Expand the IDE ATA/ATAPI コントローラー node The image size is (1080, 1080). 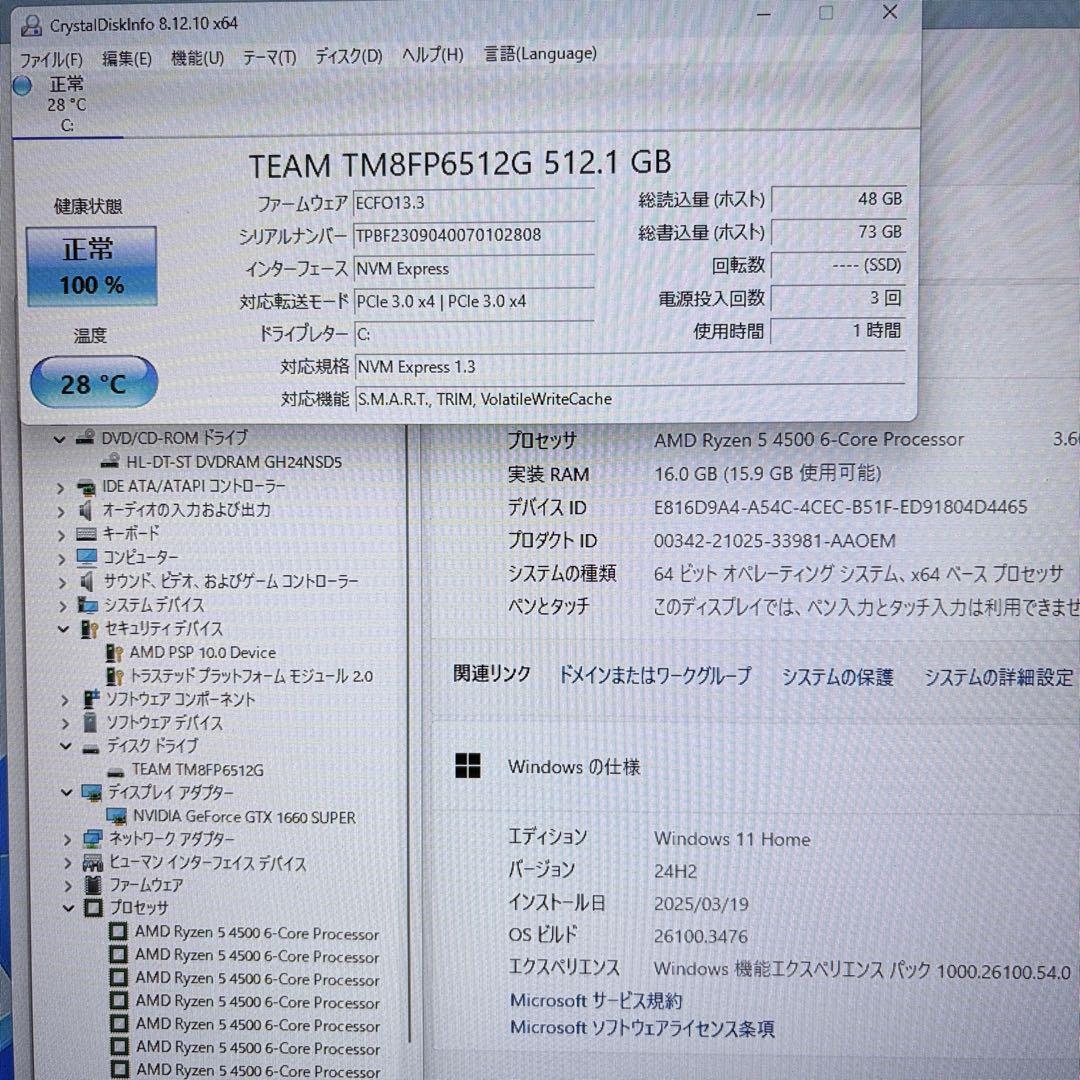61,488
